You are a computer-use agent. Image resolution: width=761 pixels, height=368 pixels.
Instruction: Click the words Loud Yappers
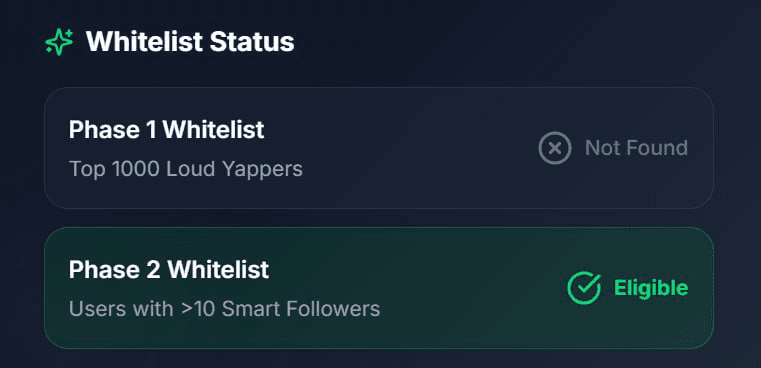point(234,169)
